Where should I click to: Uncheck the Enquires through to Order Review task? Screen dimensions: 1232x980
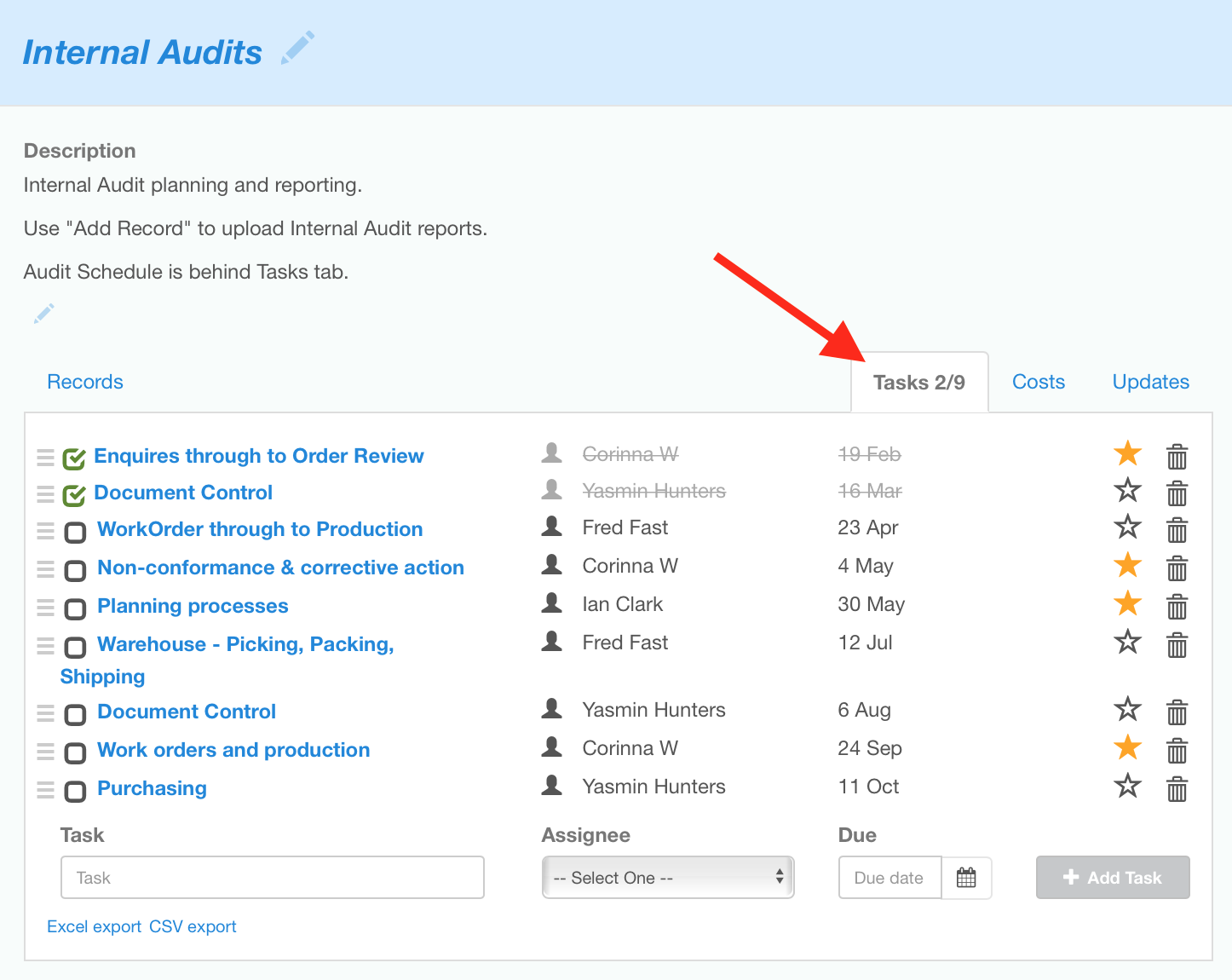pos(75,458)
